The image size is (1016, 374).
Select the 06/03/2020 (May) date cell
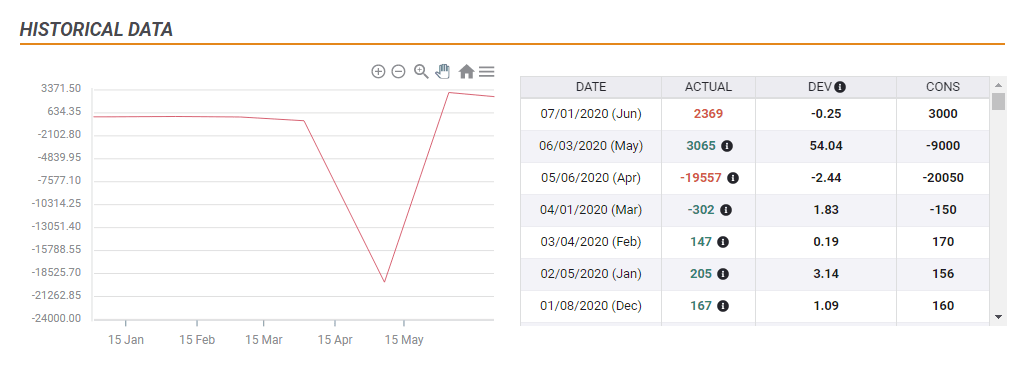click(591, 146)
